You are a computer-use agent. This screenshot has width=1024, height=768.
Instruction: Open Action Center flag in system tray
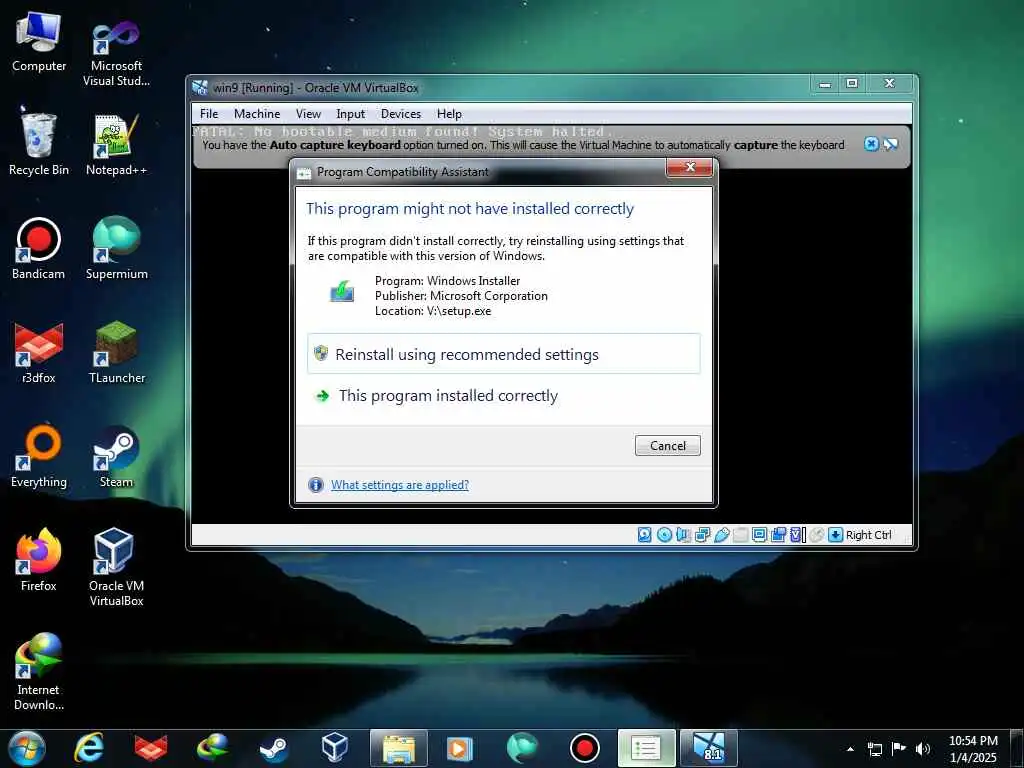(x=899, y=749)
